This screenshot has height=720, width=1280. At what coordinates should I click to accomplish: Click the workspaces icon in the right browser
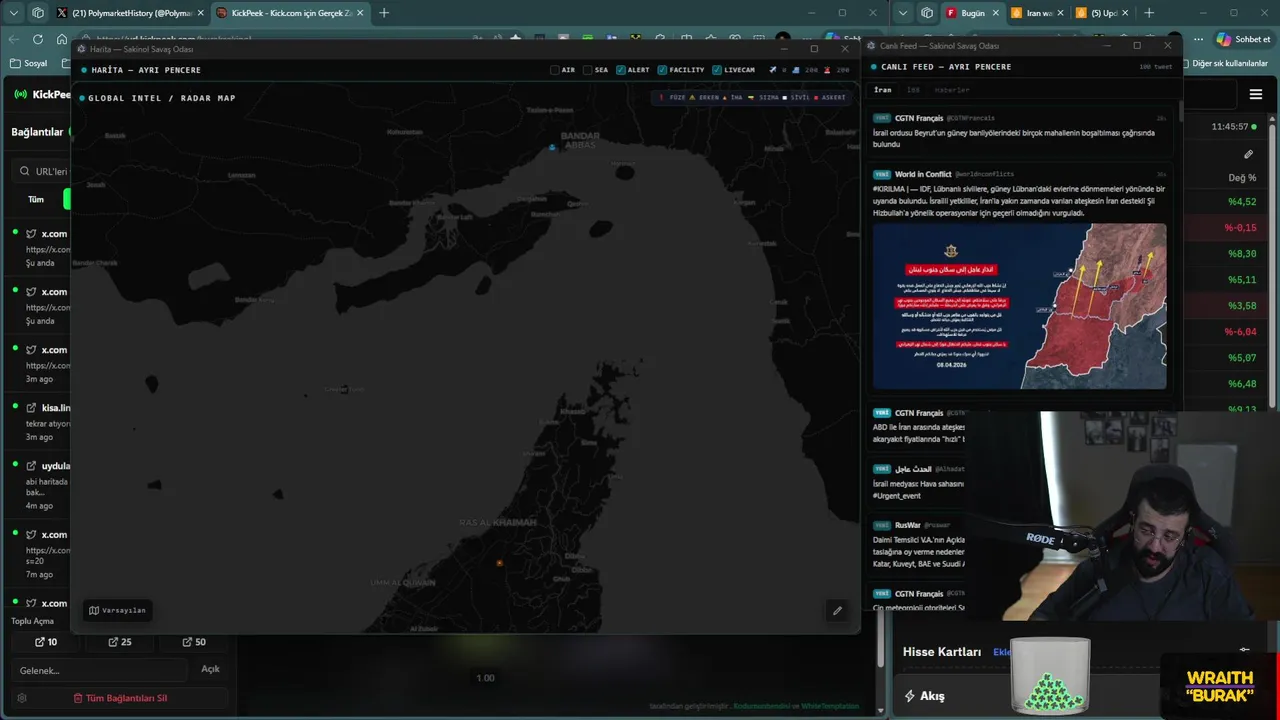(927, 13)
